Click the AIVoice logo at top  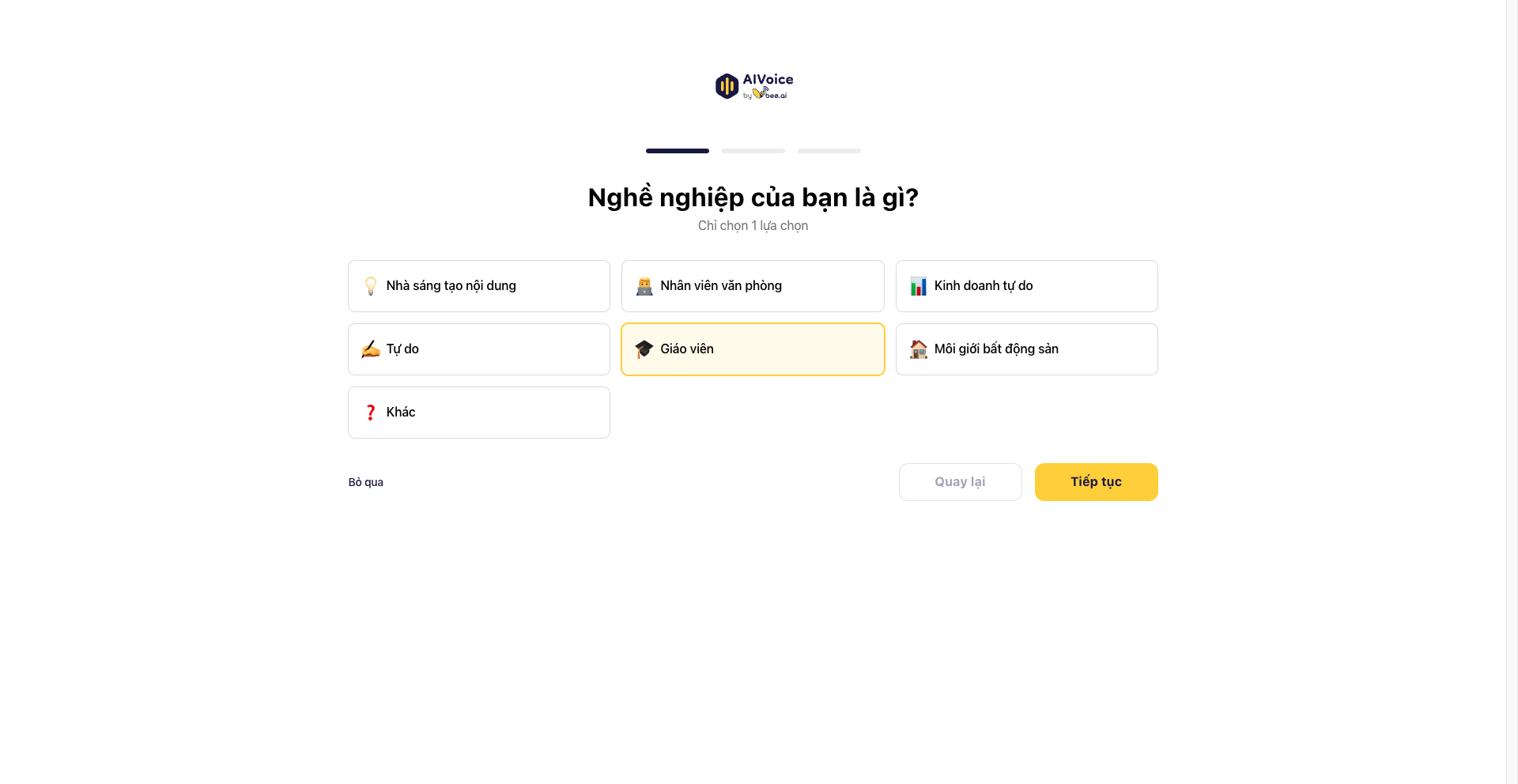click(753, 86)
